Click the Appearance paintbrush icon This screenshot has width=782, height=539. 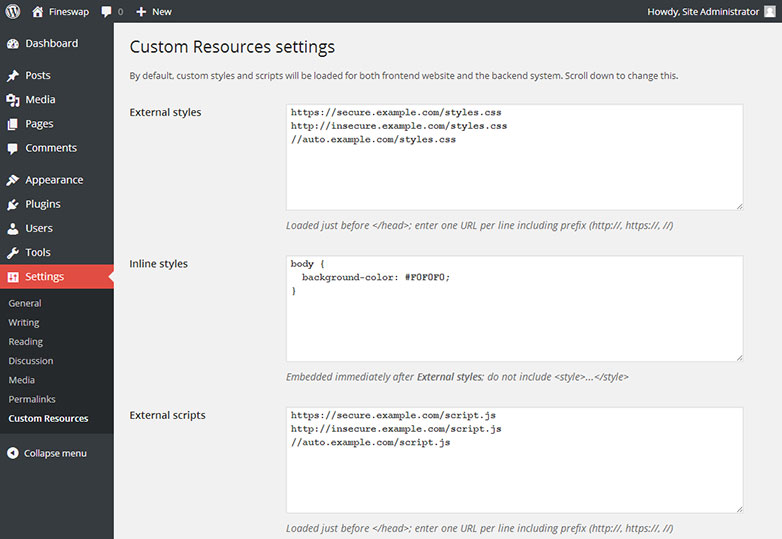click(x=13, y=180)
